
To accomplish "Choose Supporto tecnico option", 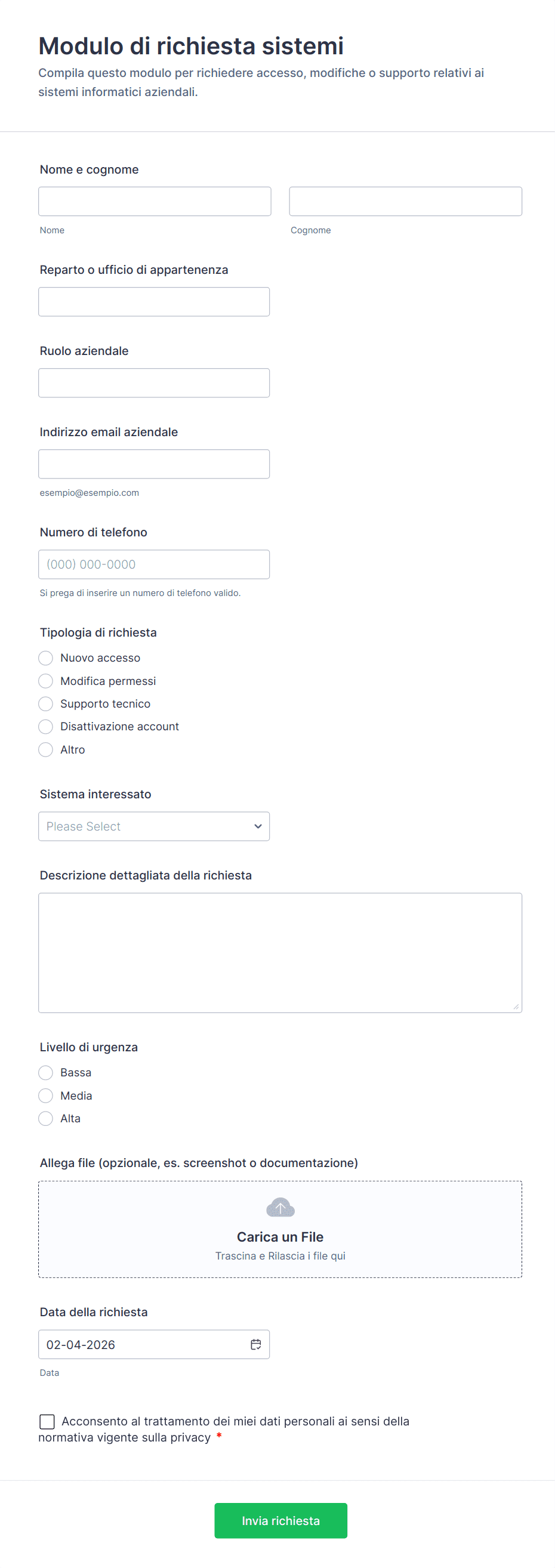I will pos(45,703).
